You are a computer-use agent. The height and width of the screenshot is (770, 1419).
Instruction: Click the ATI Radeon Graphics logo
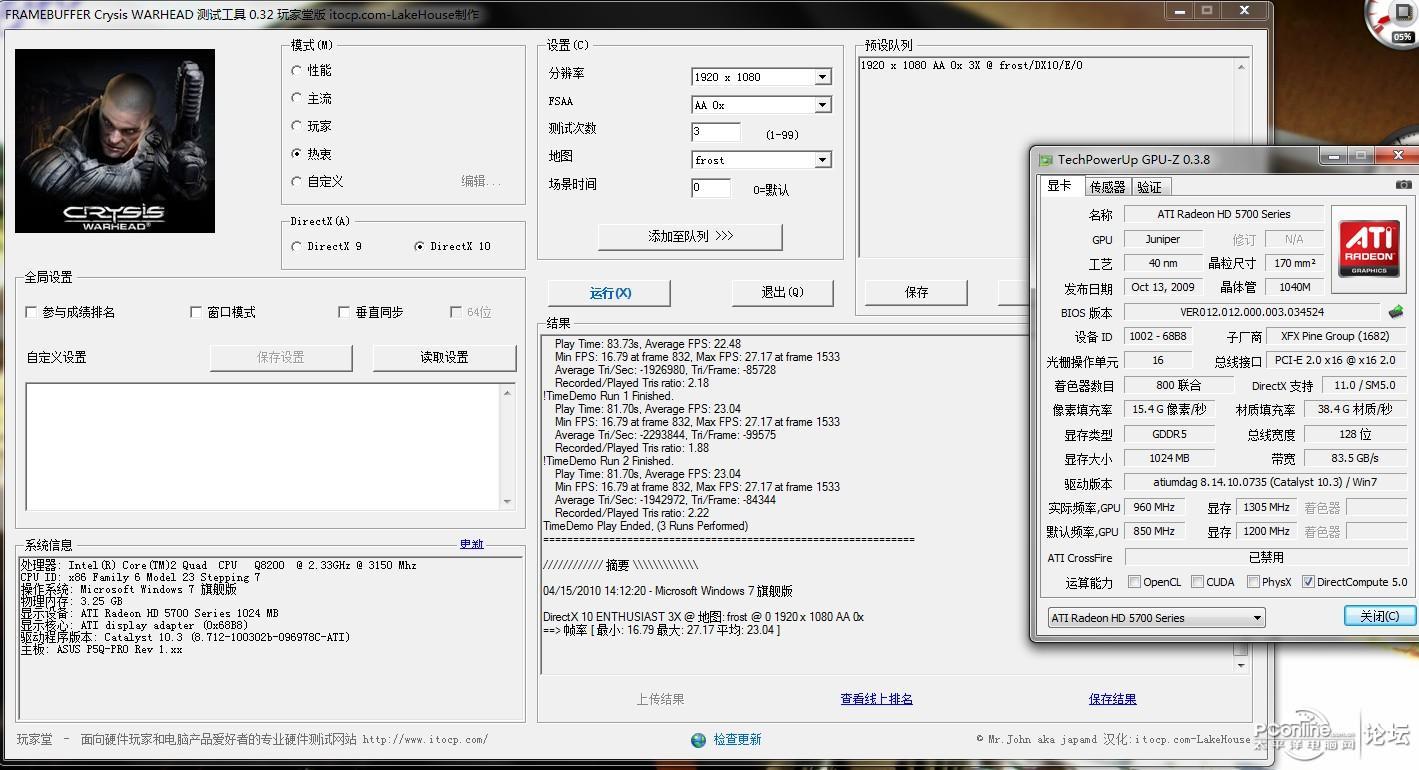(1369, 249)
